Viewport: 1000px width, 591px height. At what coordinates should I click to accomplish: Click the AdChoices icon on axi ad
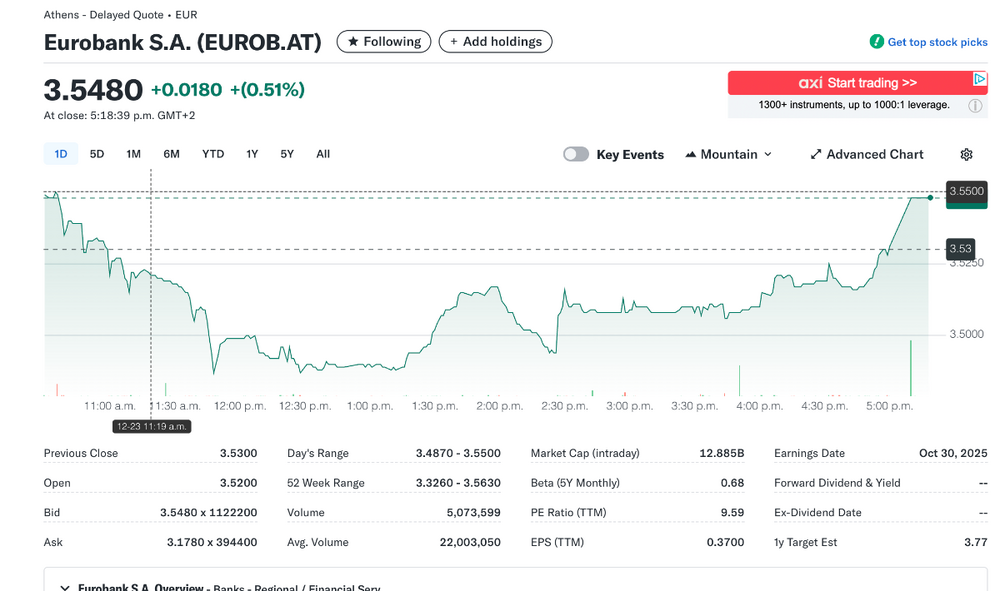[980, 79]
